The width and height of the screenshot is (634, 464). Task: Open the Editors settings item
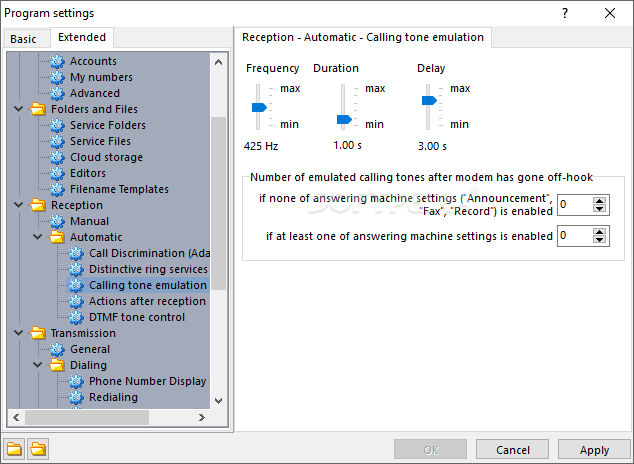pyautogui.click(x=88, y=173)
